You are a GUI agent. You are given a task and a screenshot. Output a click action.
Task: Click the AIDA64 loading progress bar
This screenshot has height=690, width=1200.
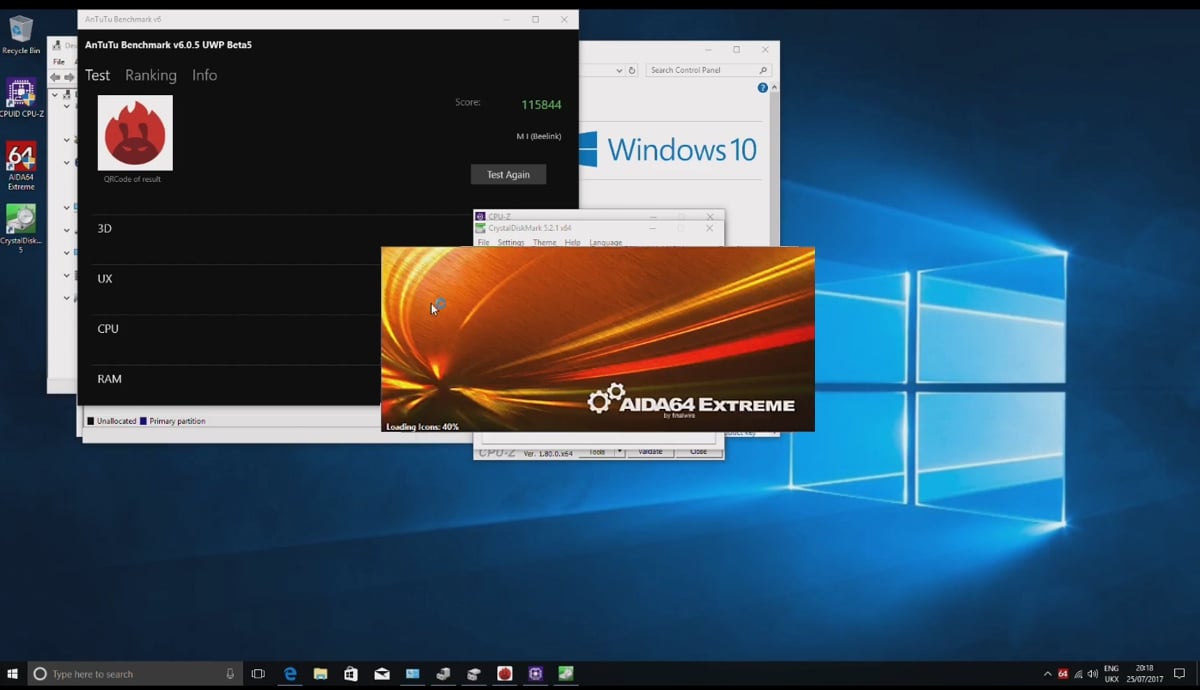coord(597,425)
